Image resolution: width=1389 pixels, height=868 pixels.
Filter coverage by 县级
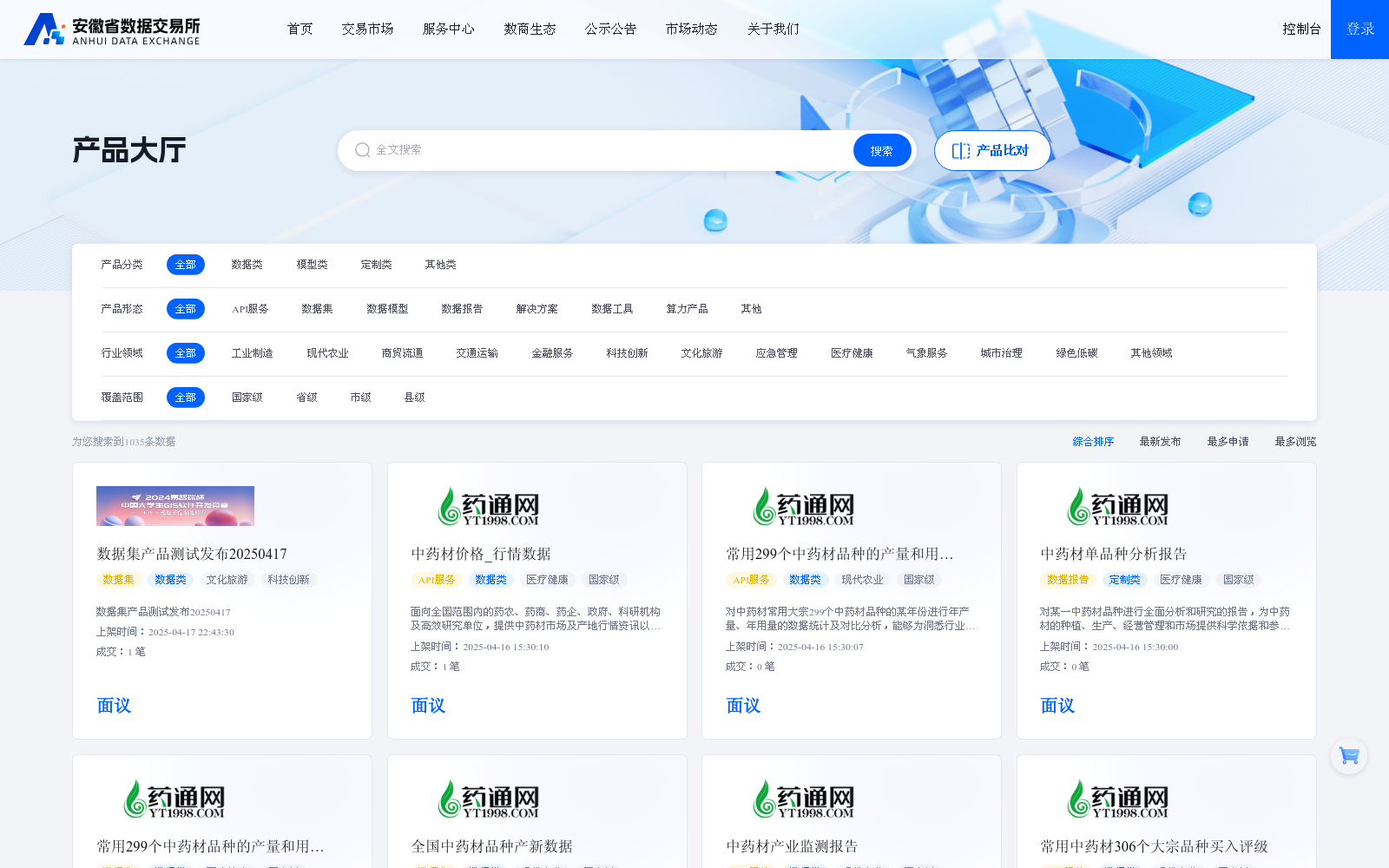[414, 398]
